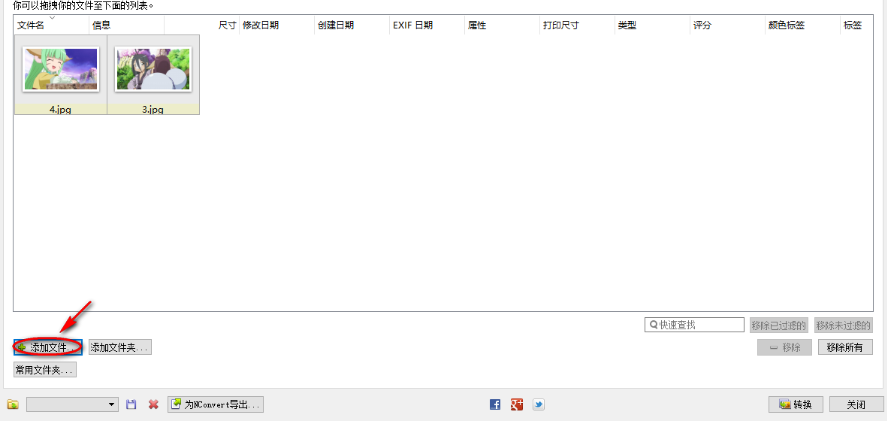The height and width of the screenshot is (421, 887).
Task: Sort by 文件名 column header
Action: 51,25
